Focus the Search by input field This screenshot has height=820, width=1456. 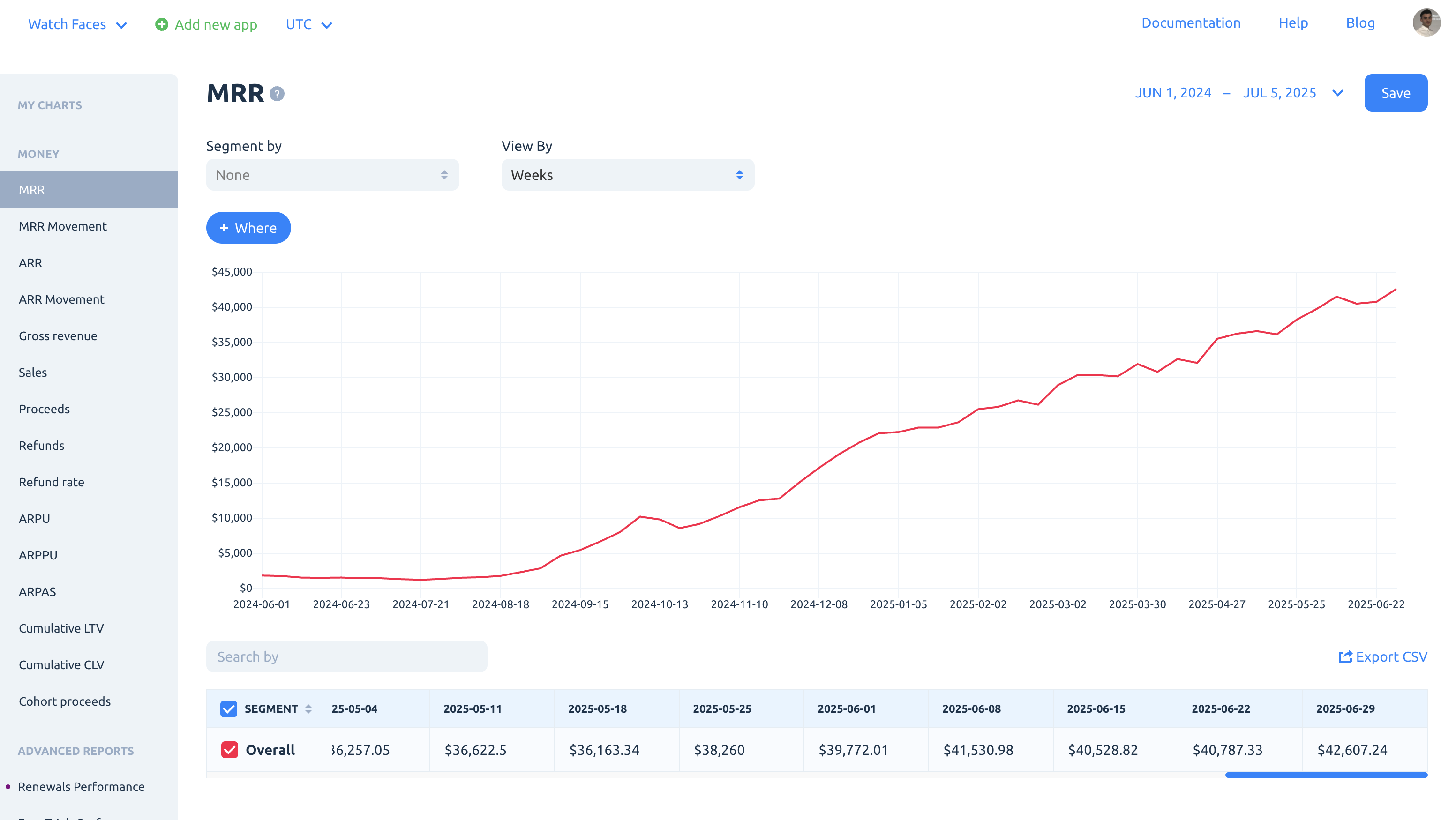point(346,656)
